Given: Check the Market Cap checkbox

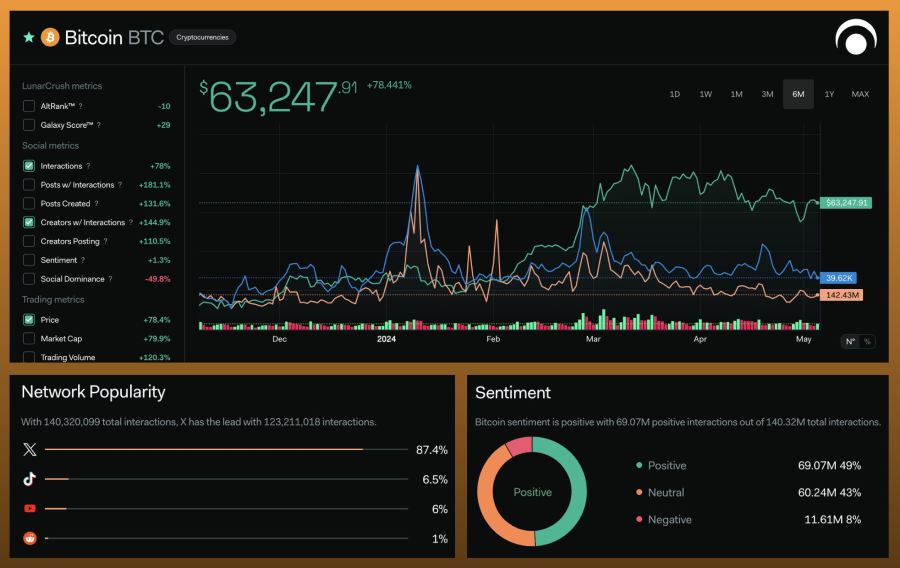Looking at the screenshot, I should (x=29, y=339).
